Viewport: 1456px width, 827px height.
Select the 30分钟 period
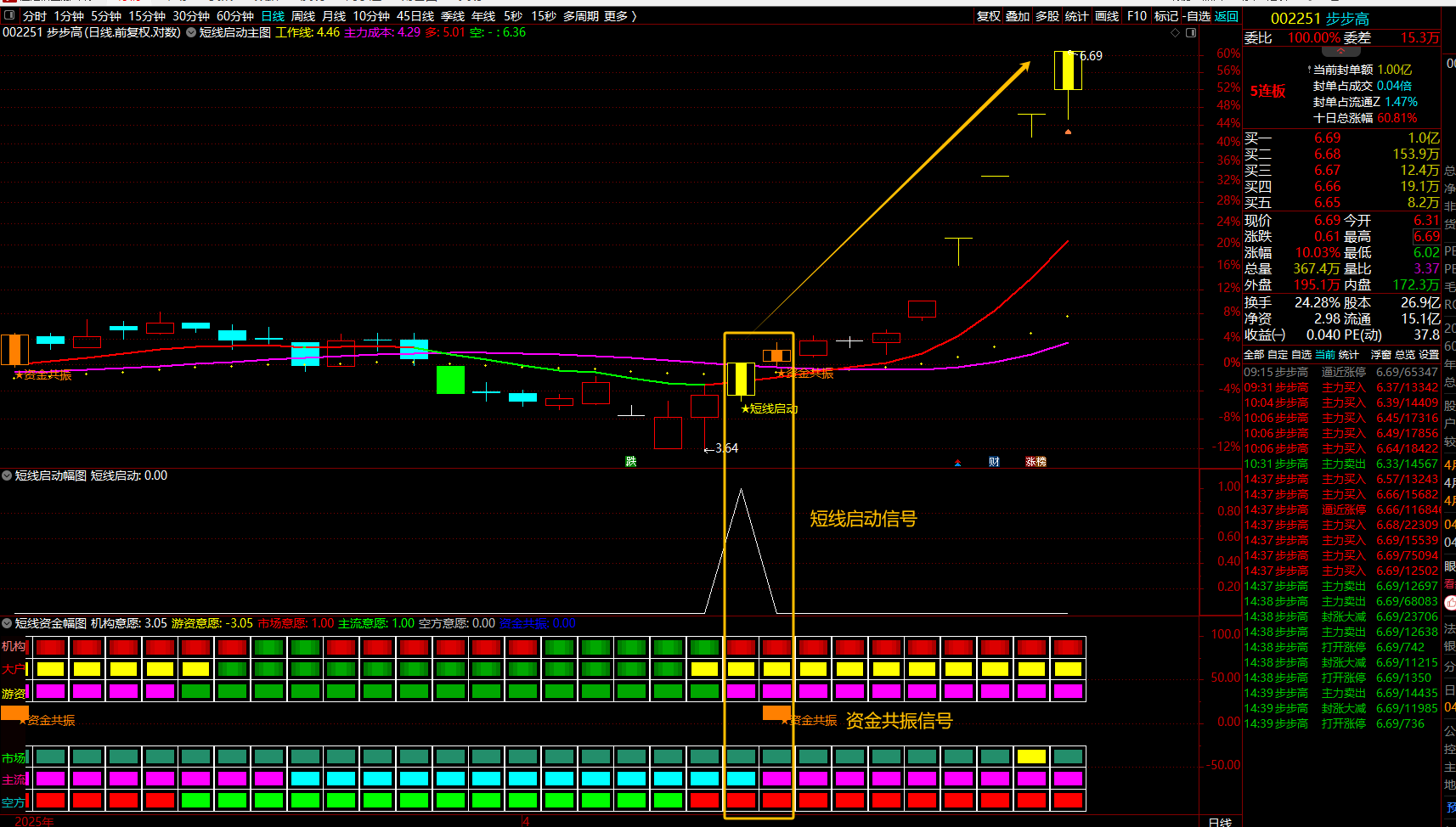coord(191,16)
